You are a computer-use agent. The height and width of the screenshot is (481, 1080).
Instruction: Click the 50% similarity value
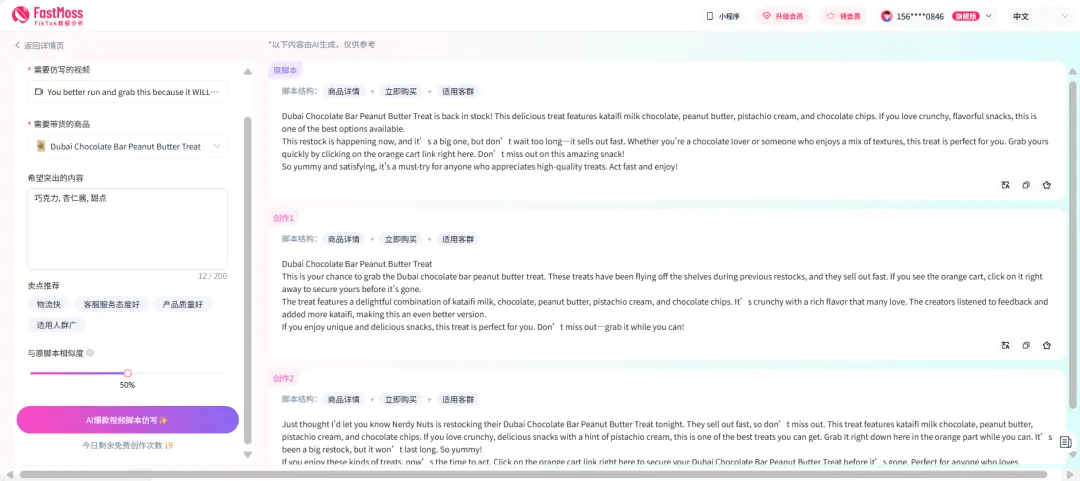pyautogui.click(x=127, y=385)
